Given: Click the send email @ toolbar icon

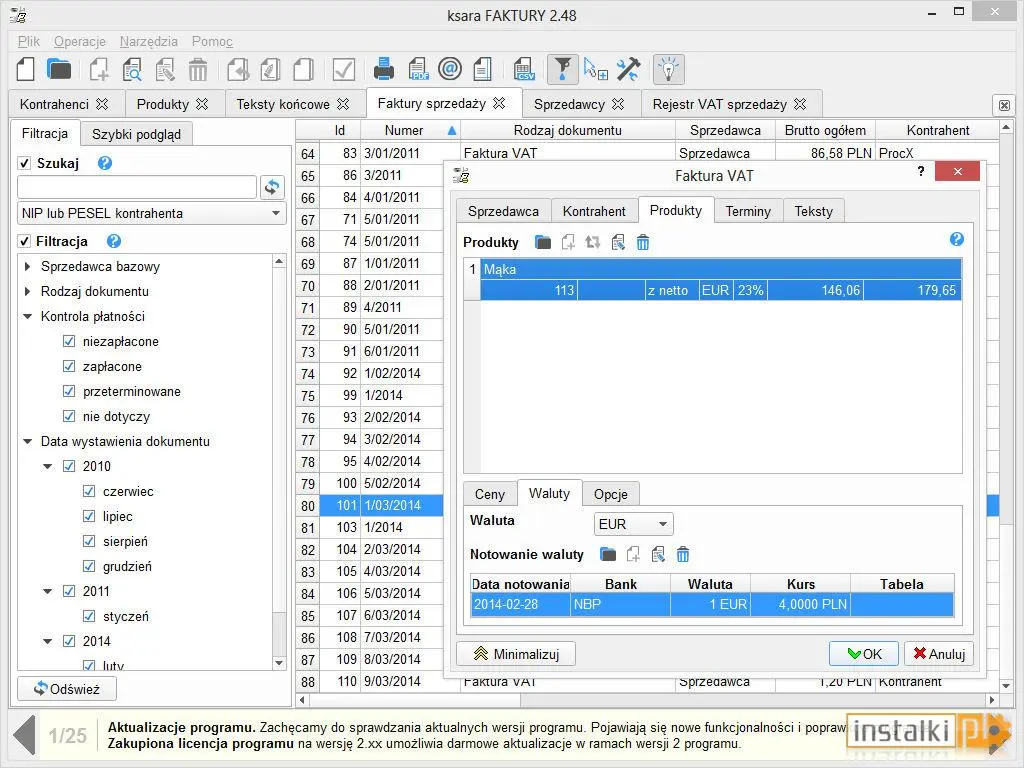Looking at the screenshot, I should click(x=450, y=69).
